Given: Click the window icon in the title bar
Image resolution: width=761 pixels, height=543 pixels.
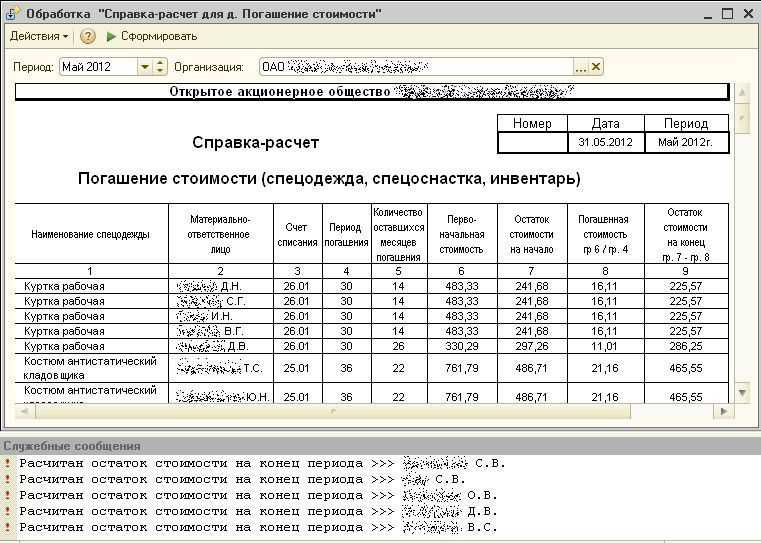Looking at the screenshot, I should tap(11, 14).
